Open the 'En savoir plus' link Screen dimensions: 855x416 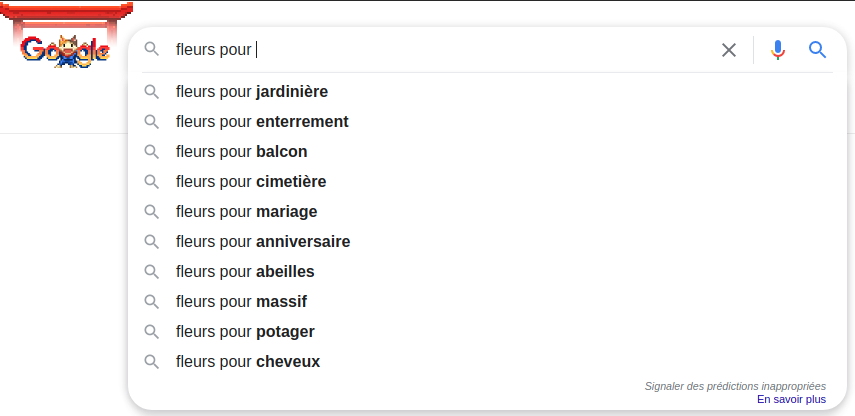pyautogui.click(x=791, y=400)
